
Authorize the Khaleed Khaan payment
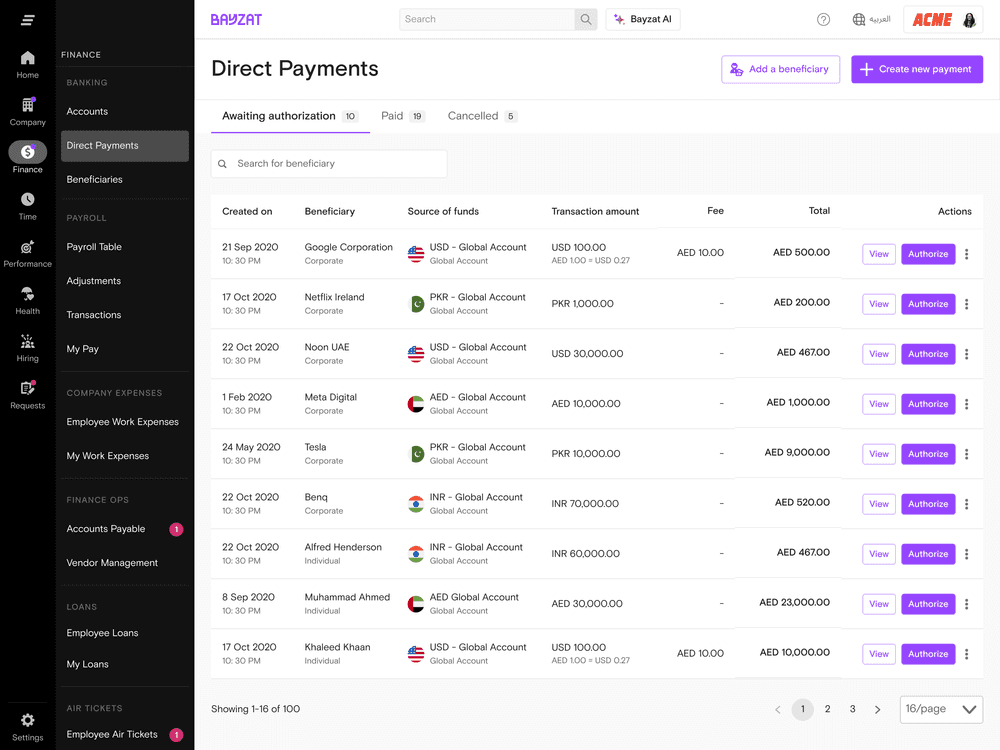(928, 654)
